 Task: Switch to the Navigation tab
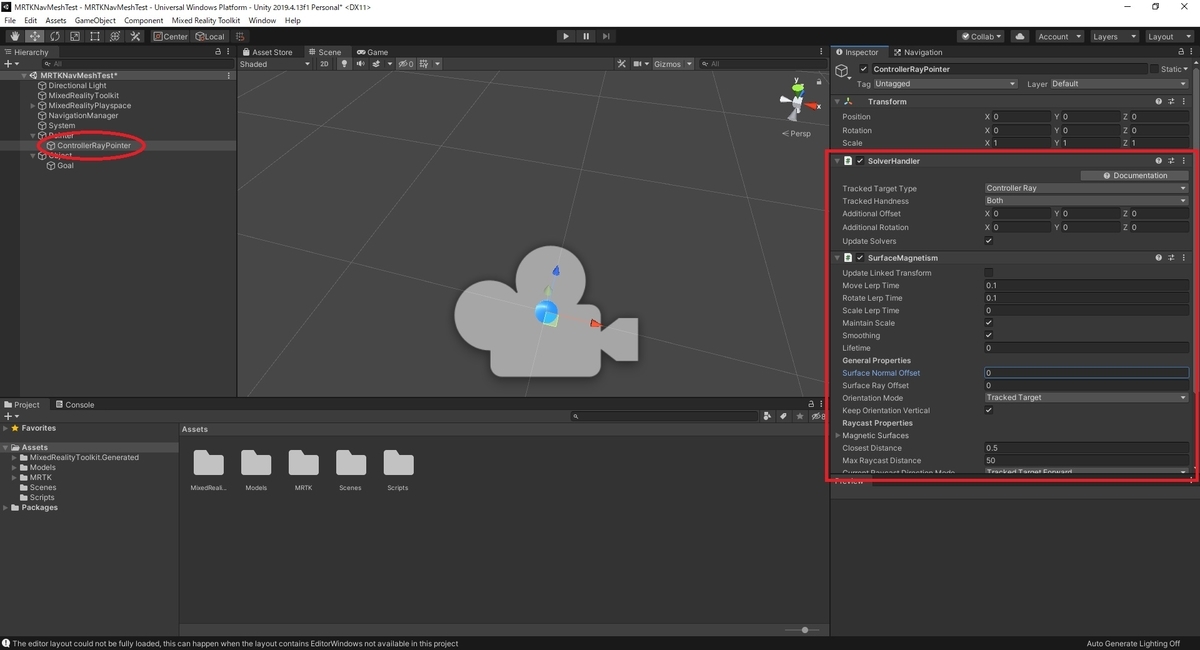pyautogui.click(x=918, y=52)
